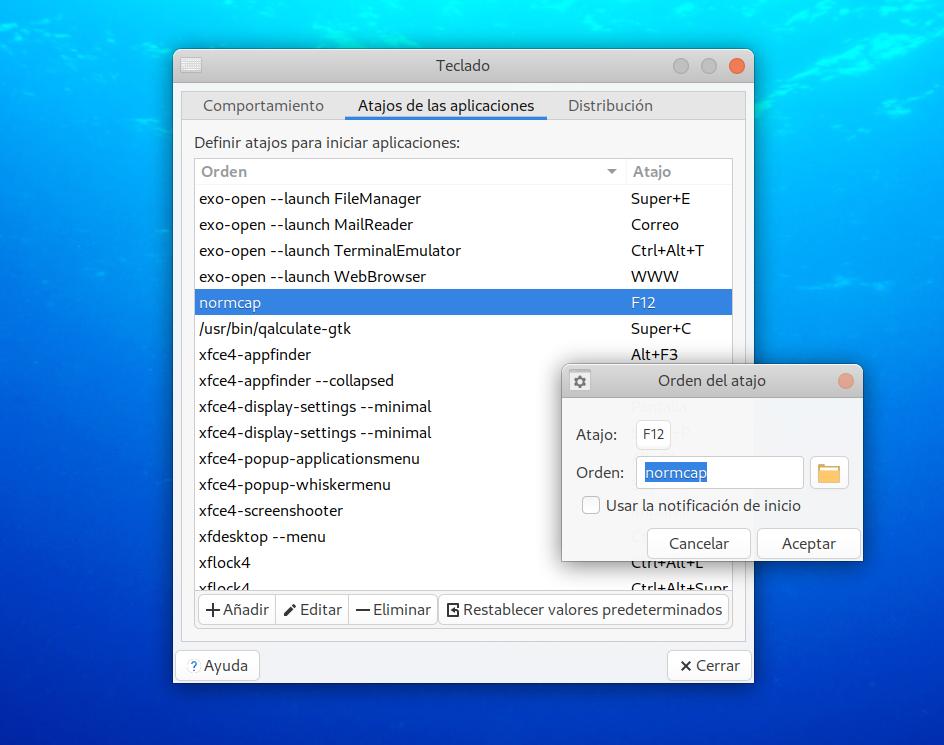Click the Eliminar button with minus icon

(393, 609)
